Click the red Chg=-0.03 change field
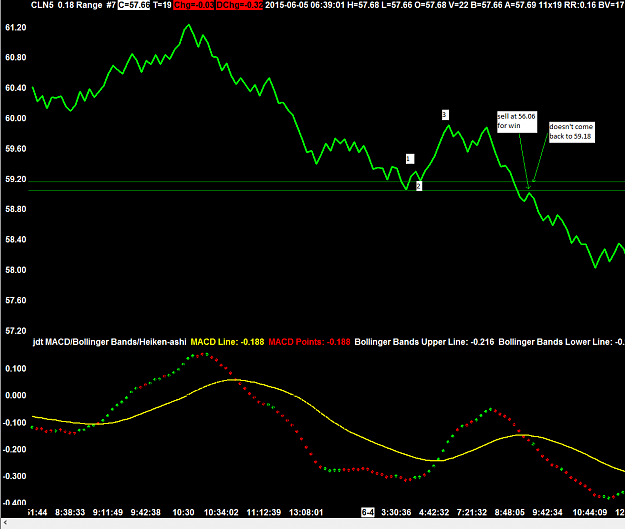This screenshot has width=625, height=529. click(194, 5)
